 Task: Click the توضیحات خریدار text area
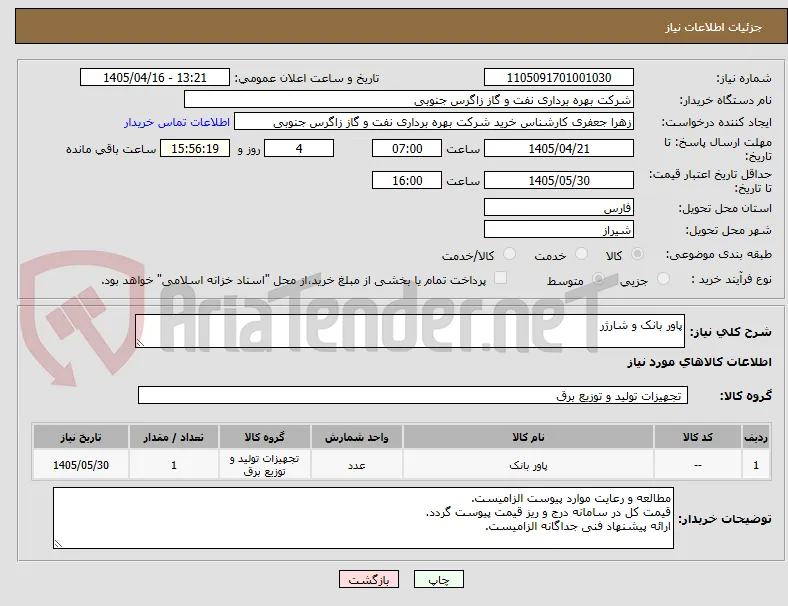[x=363, y=518]
